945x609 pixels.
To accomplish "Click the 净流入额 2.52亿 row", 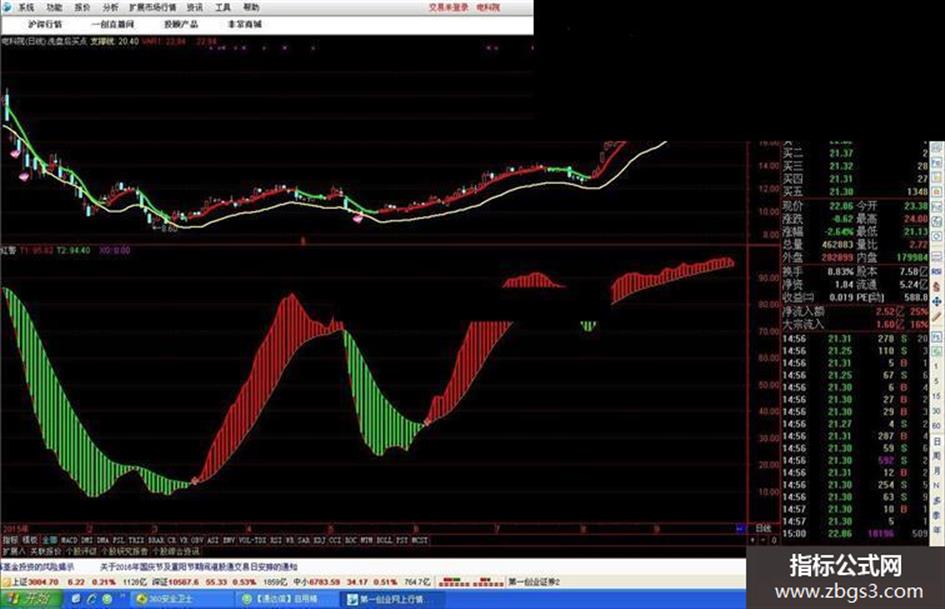I will point(855,312).
